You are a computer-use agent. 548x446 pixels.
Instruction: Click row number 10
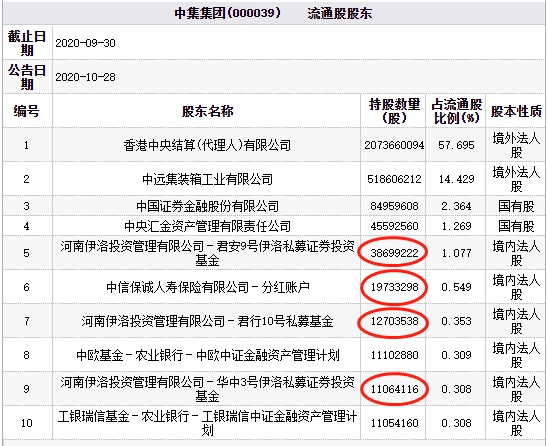click(27, 423)
